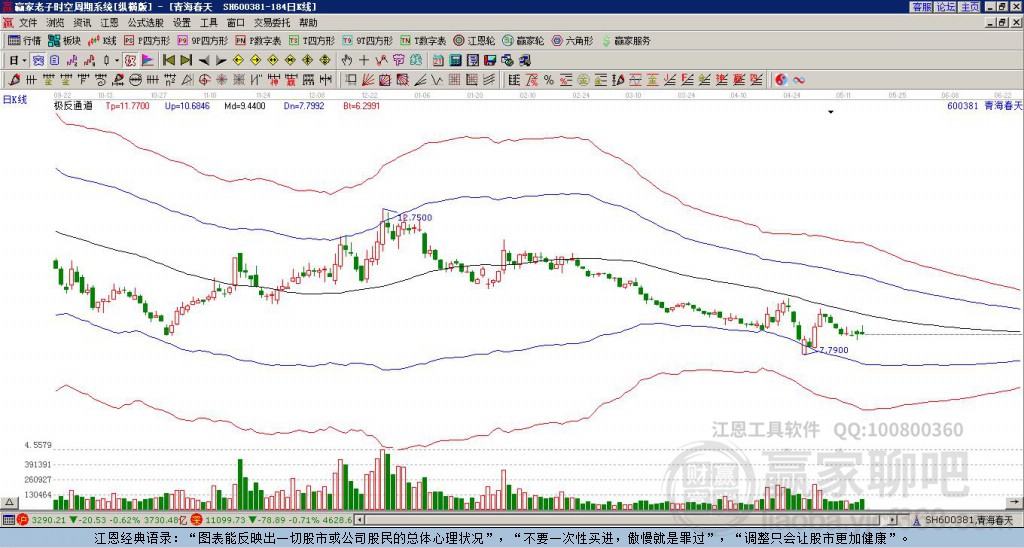Open the 行情 quotes view
1024x548 pixels.
pos(24,40)
